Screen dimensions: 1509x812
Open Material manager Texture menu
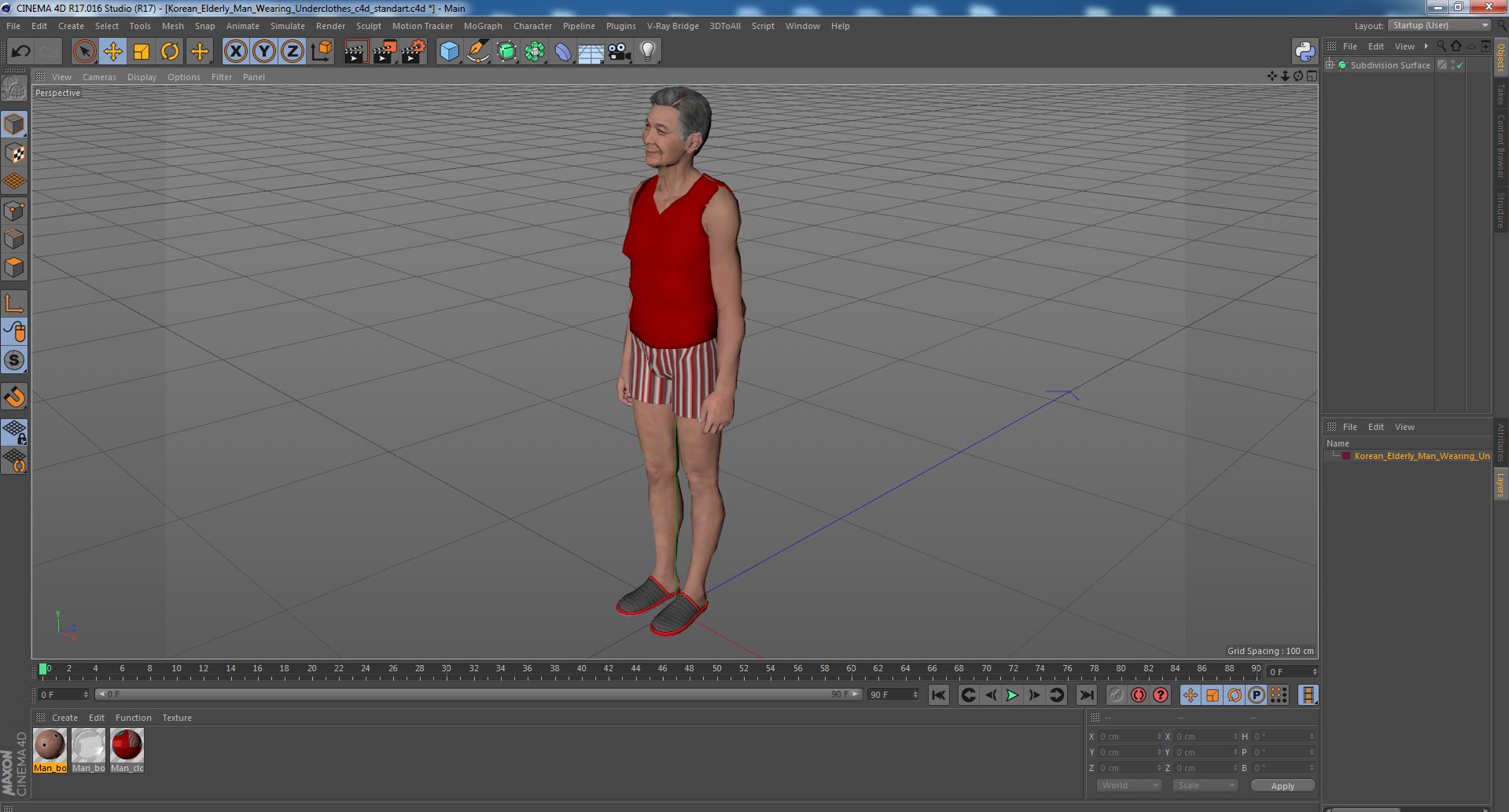177,718
